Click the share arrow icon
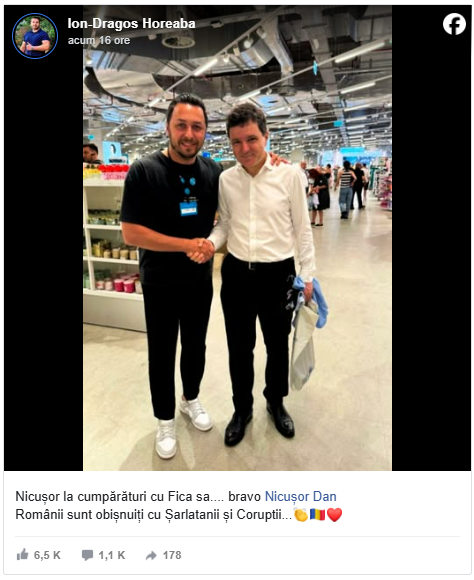 151,555
